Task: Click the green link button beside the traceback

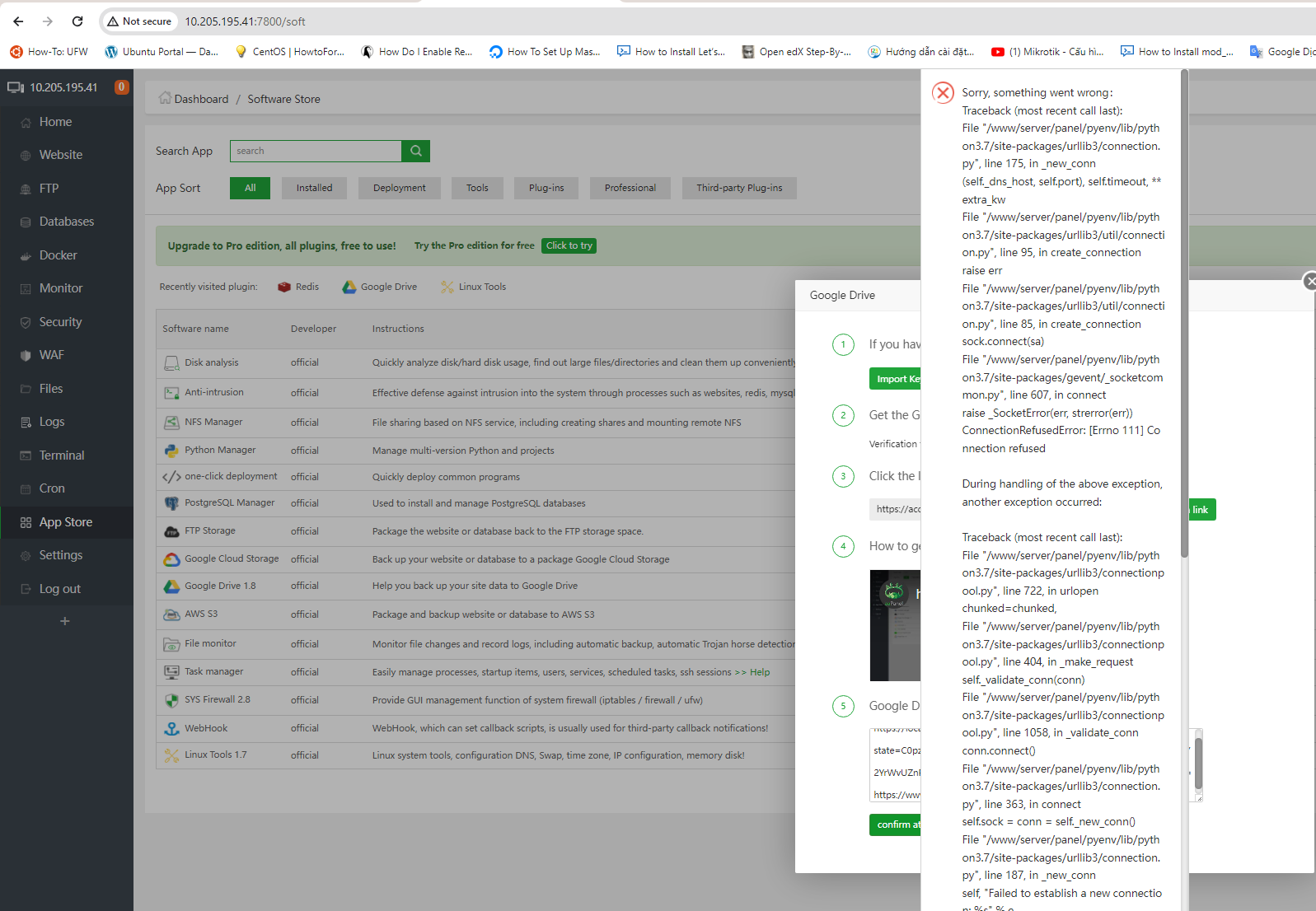Action: (x=1201, y=510)
